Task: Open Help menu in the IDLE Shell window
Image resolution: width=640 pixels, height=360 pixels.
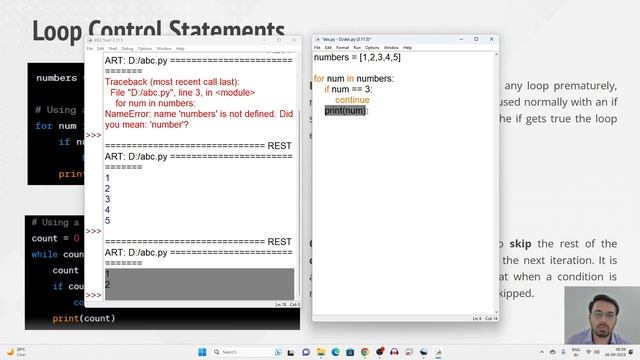Action: (180, 49)
